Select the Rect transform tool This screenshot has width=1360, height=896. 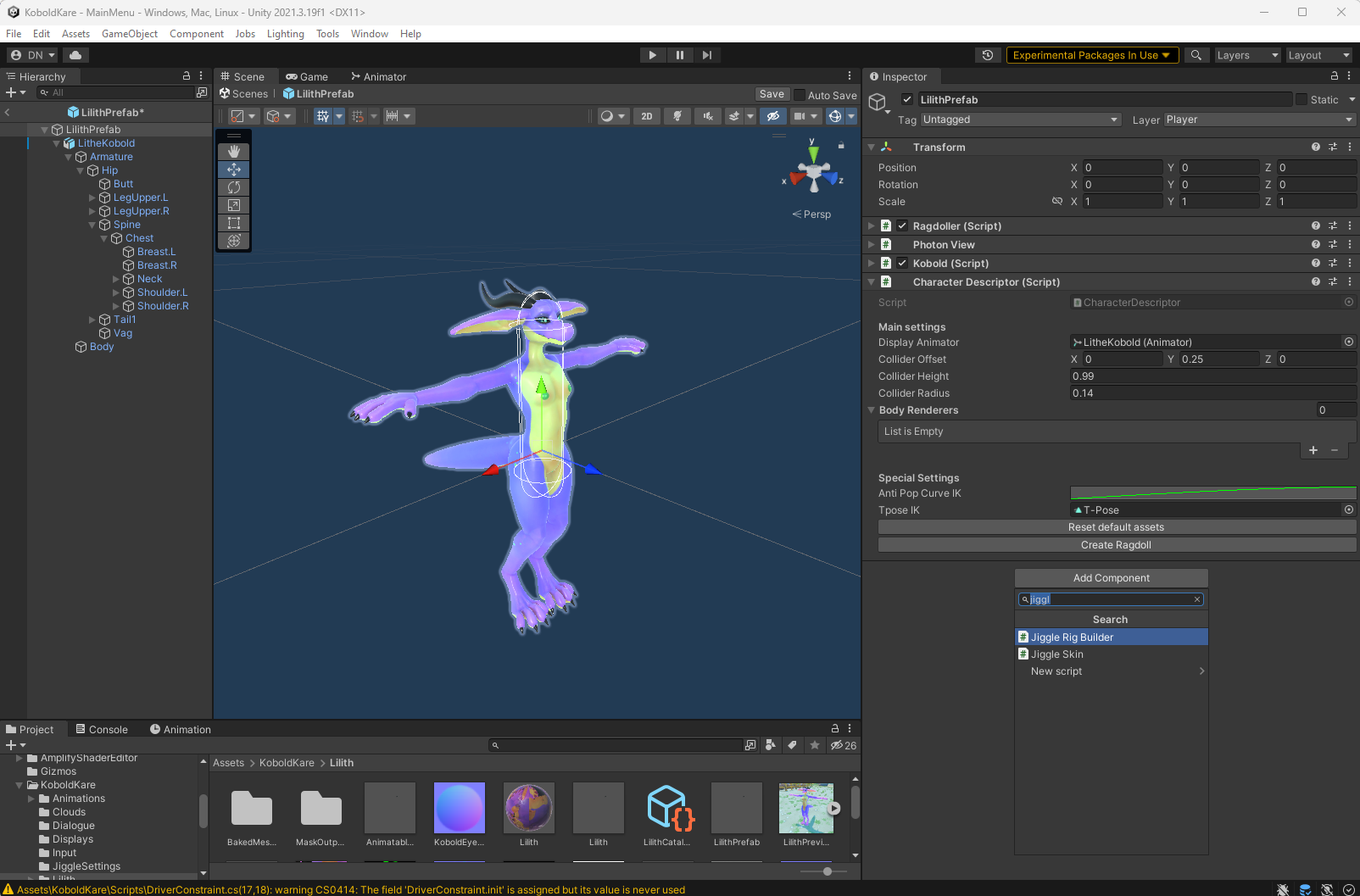(234, 223)
